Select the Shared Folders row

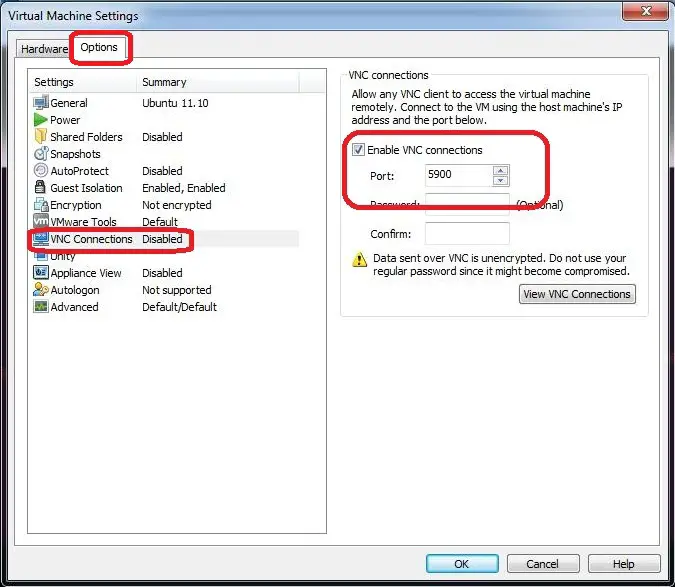165,137
